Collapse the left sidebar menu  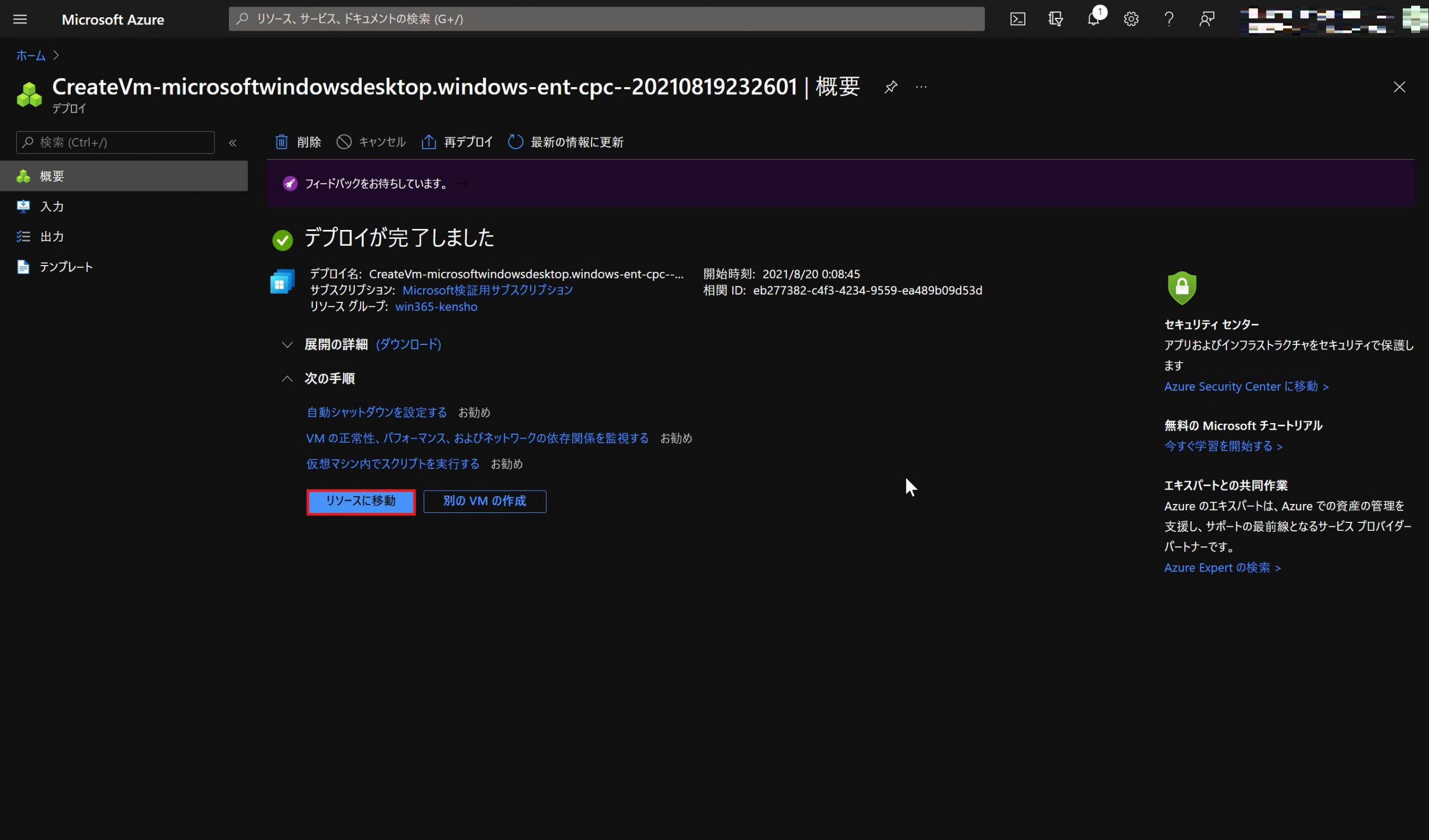[233, 143]
